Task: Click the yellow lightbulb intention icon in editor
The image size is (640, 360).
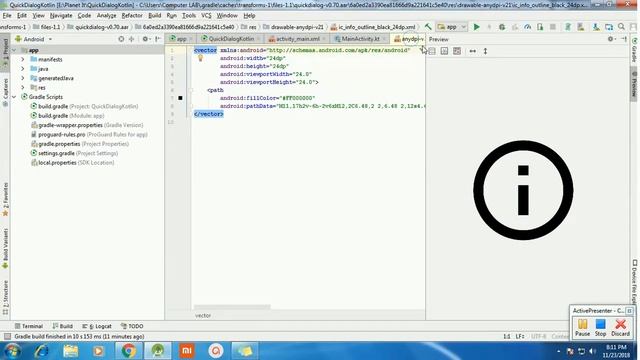Action: tap(200, 58)
